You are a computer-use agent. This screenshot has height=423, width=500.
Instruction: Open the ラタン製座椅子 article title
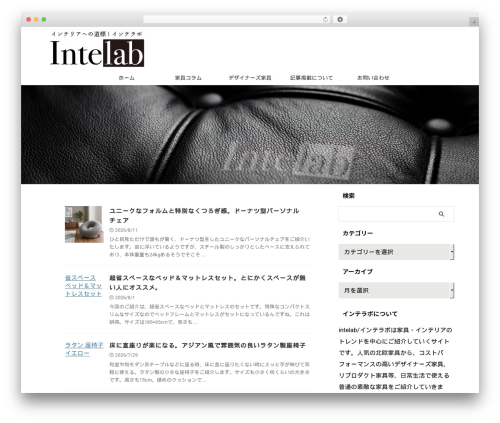207,346
